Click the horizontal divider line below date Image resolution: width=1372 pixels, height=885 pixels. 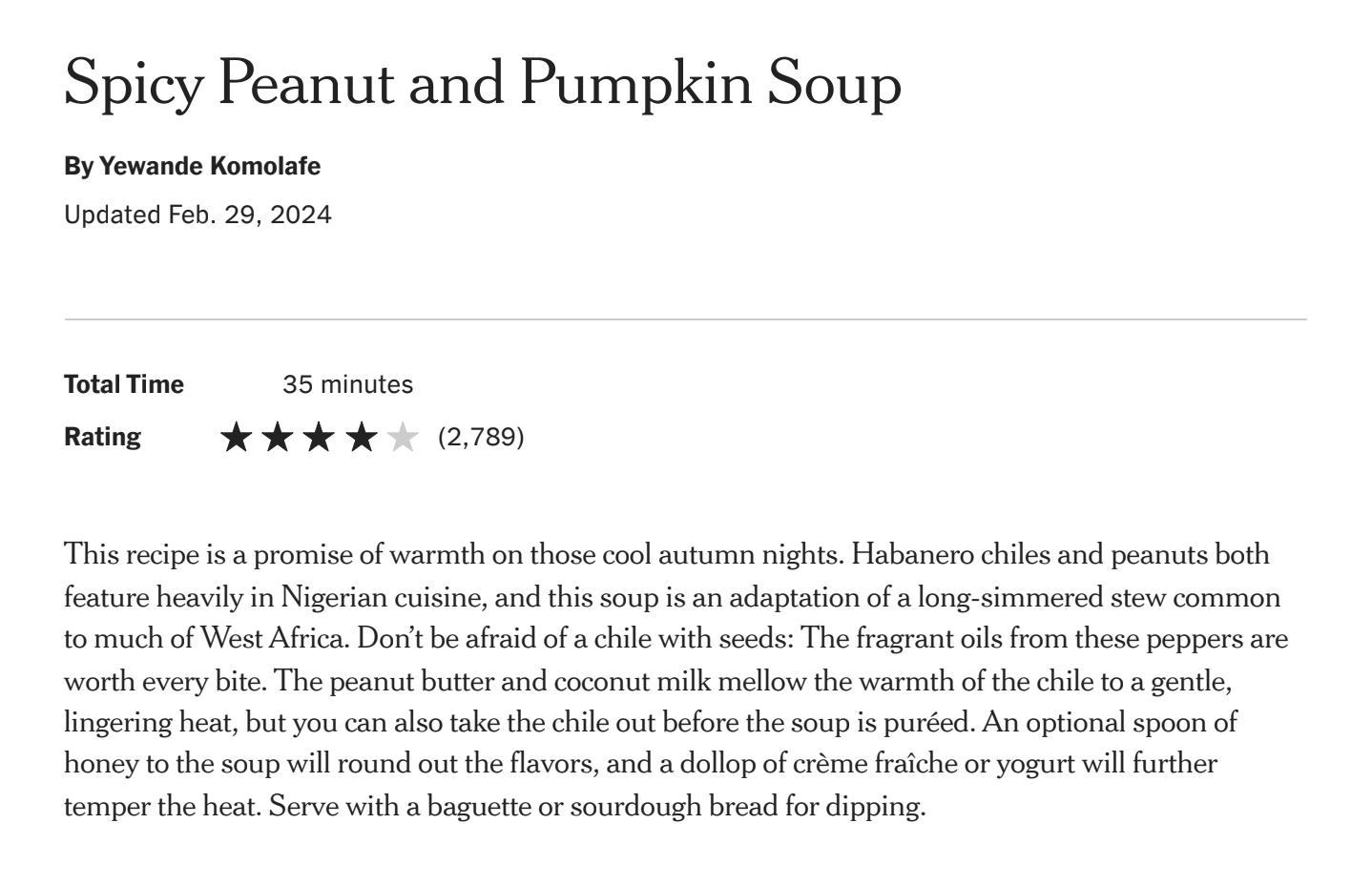(x=685, y=319)
